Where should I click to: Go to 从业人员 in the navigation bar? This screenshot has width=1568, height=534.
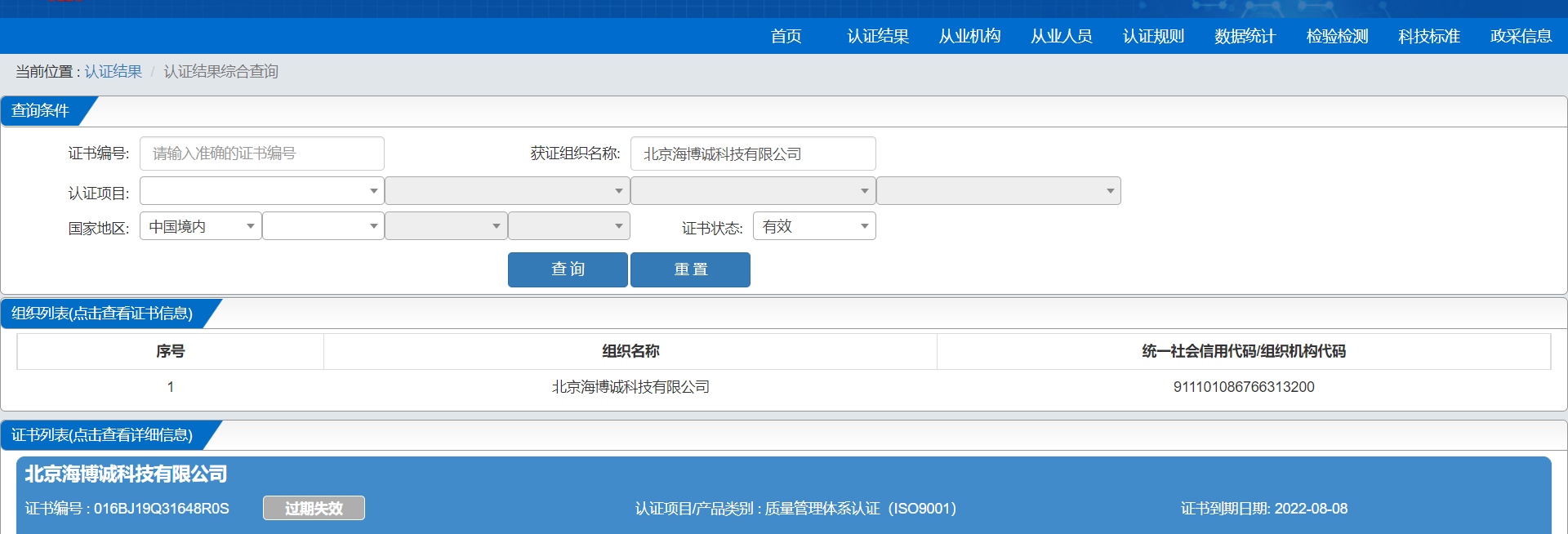tap(1062, 36)
